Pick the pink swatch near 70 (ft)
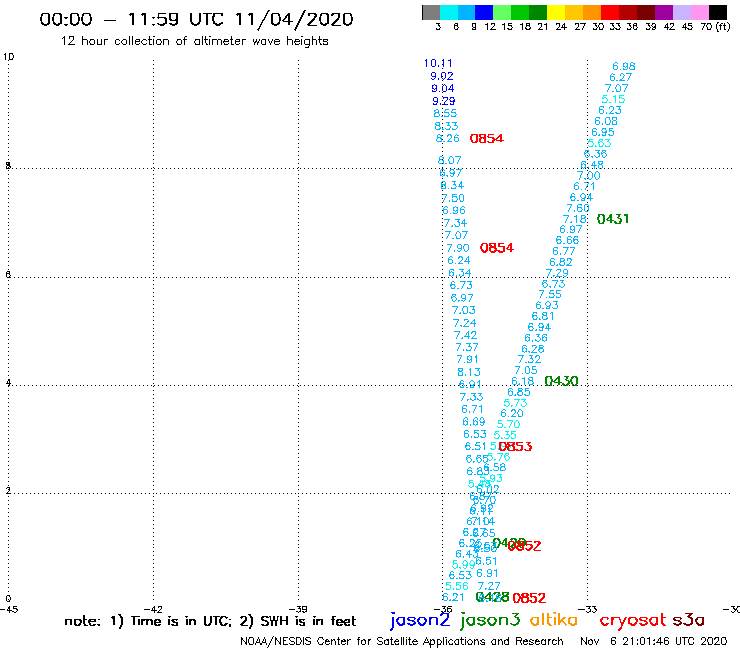The image size is (740, 650). click(699, 12)
